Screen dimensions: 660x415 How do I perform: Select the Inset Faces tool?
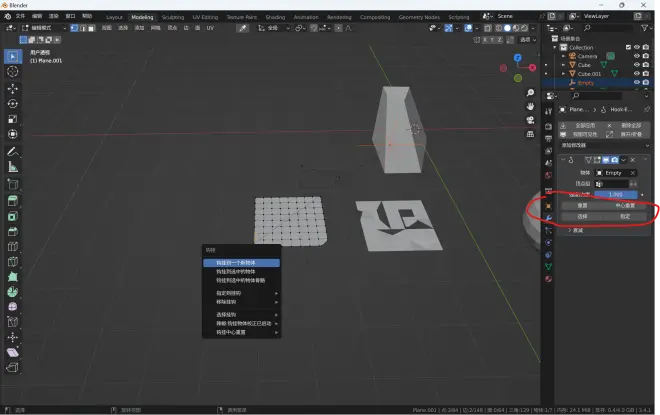(13, 216)
